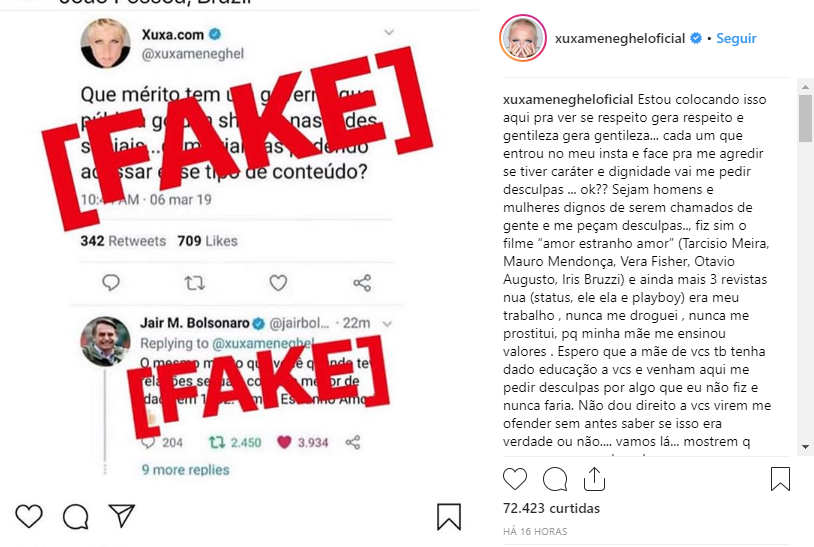
Task: Expand chevron menu on Xuxa.com tweet
Action: click(x=389, y=33)
